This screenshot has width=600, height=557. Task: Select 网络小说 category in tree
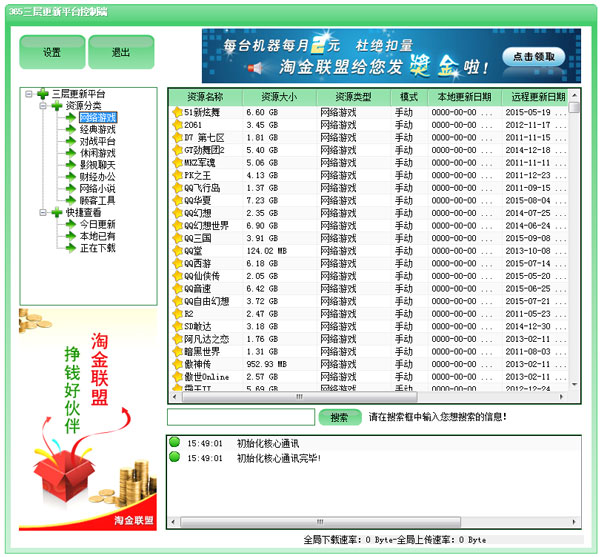98,189
